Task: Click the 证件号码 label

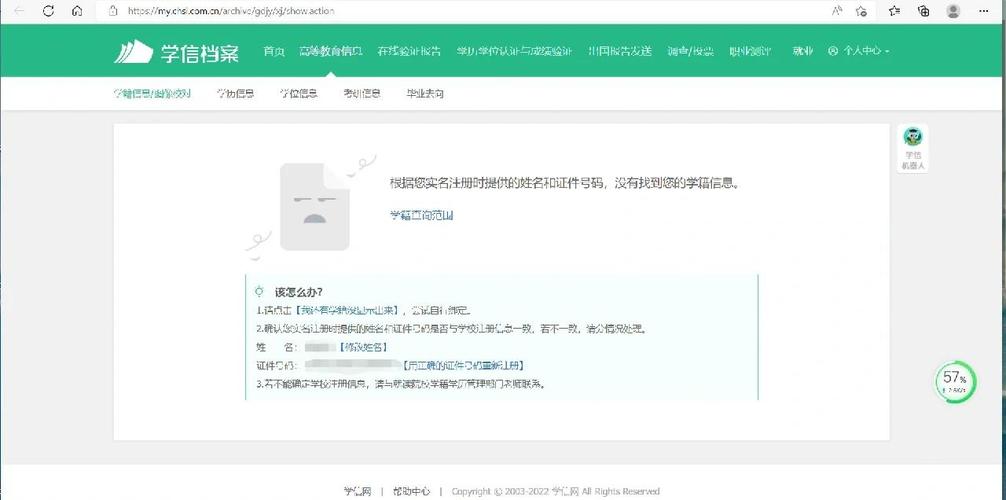Action: (x=277, y=366)
